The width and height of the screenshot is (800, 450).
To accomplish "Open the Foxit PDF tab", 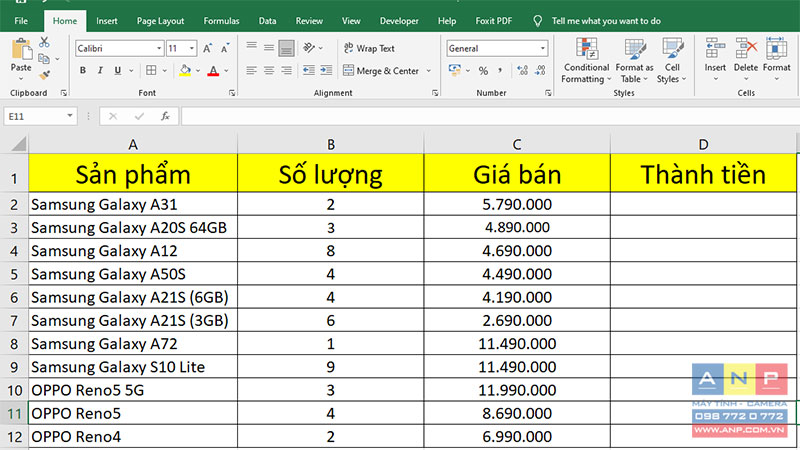I will tap(493, 21).
